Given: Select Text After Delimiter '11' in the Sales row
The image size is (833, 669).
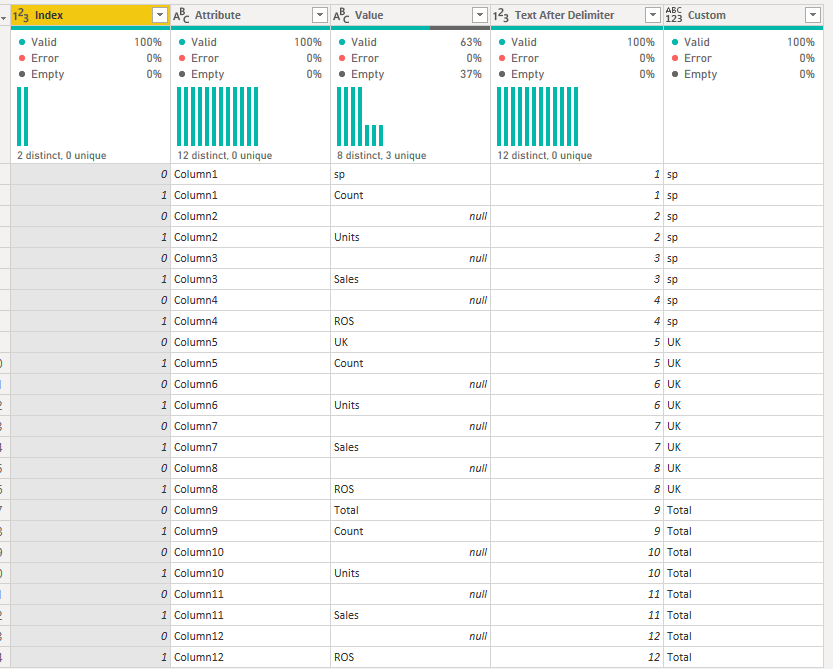Looking at the screenshot, I should pos(577,615).
